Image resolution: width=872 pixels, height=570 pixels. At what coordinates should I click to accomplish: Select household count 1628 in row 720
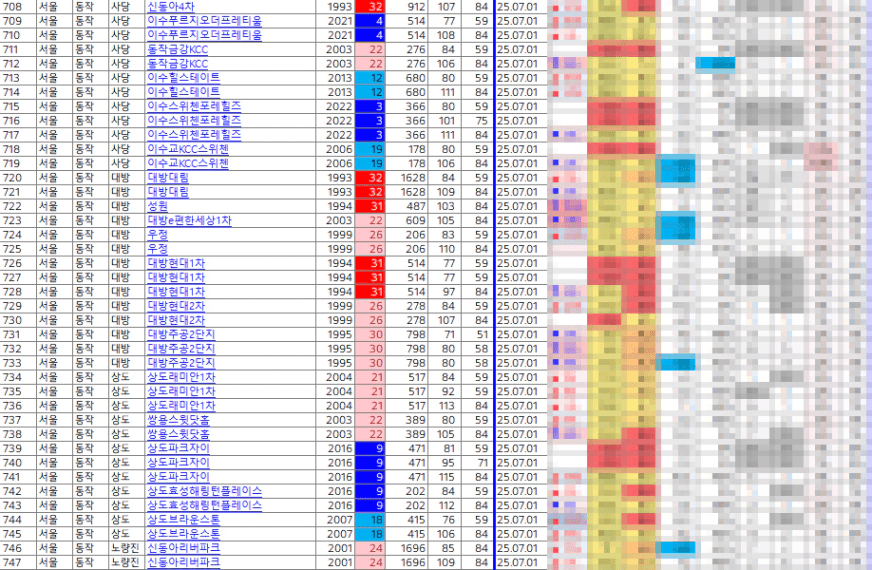pos(407,178)
